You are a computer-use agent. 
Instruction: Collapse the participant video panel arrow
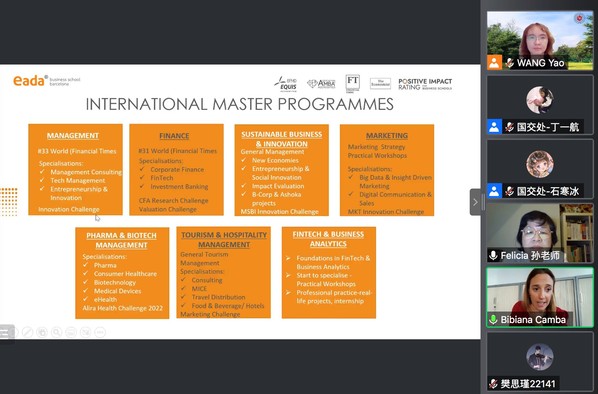pos(475,202)
